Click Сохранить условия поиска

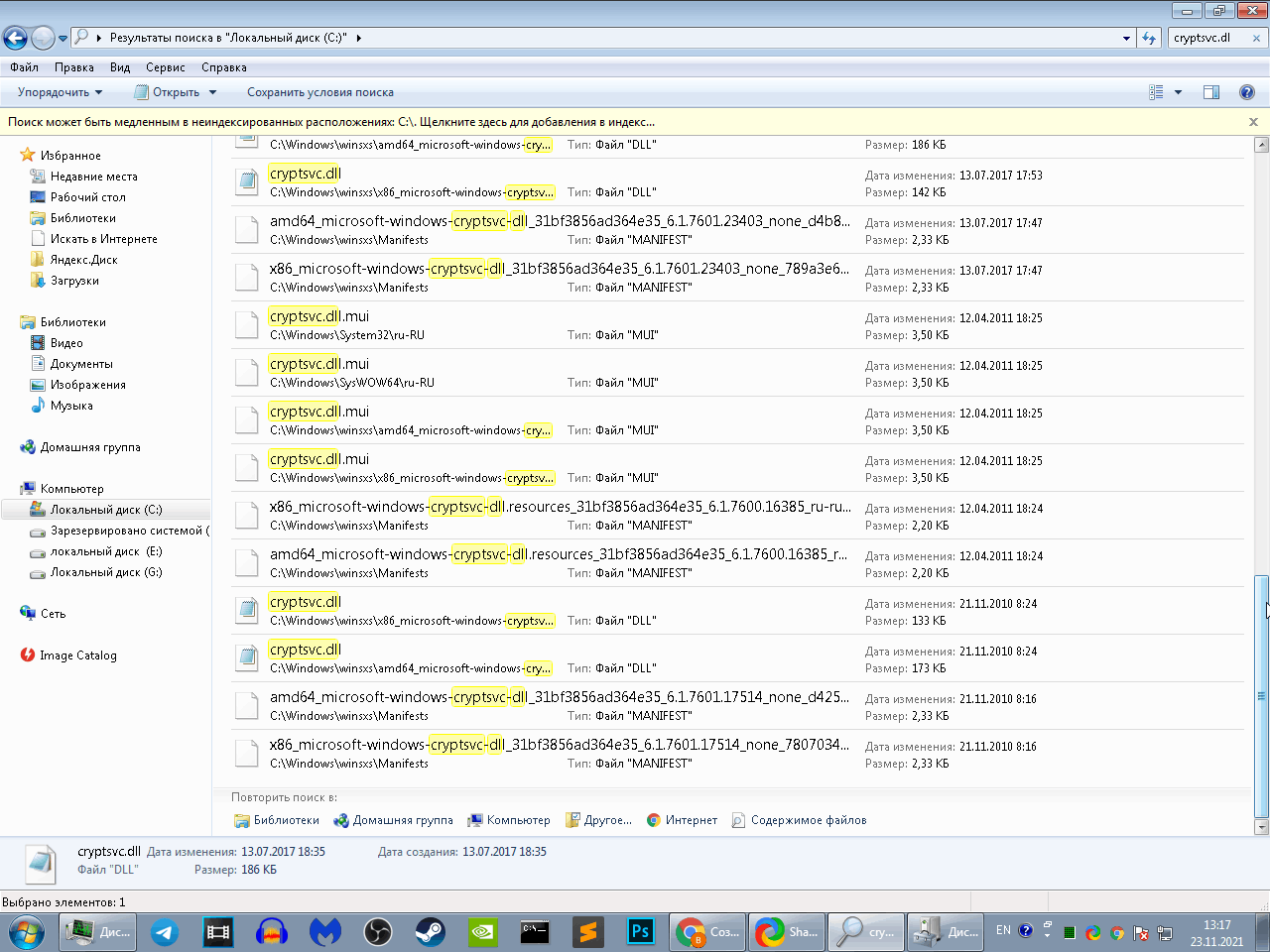coord(320,92)
